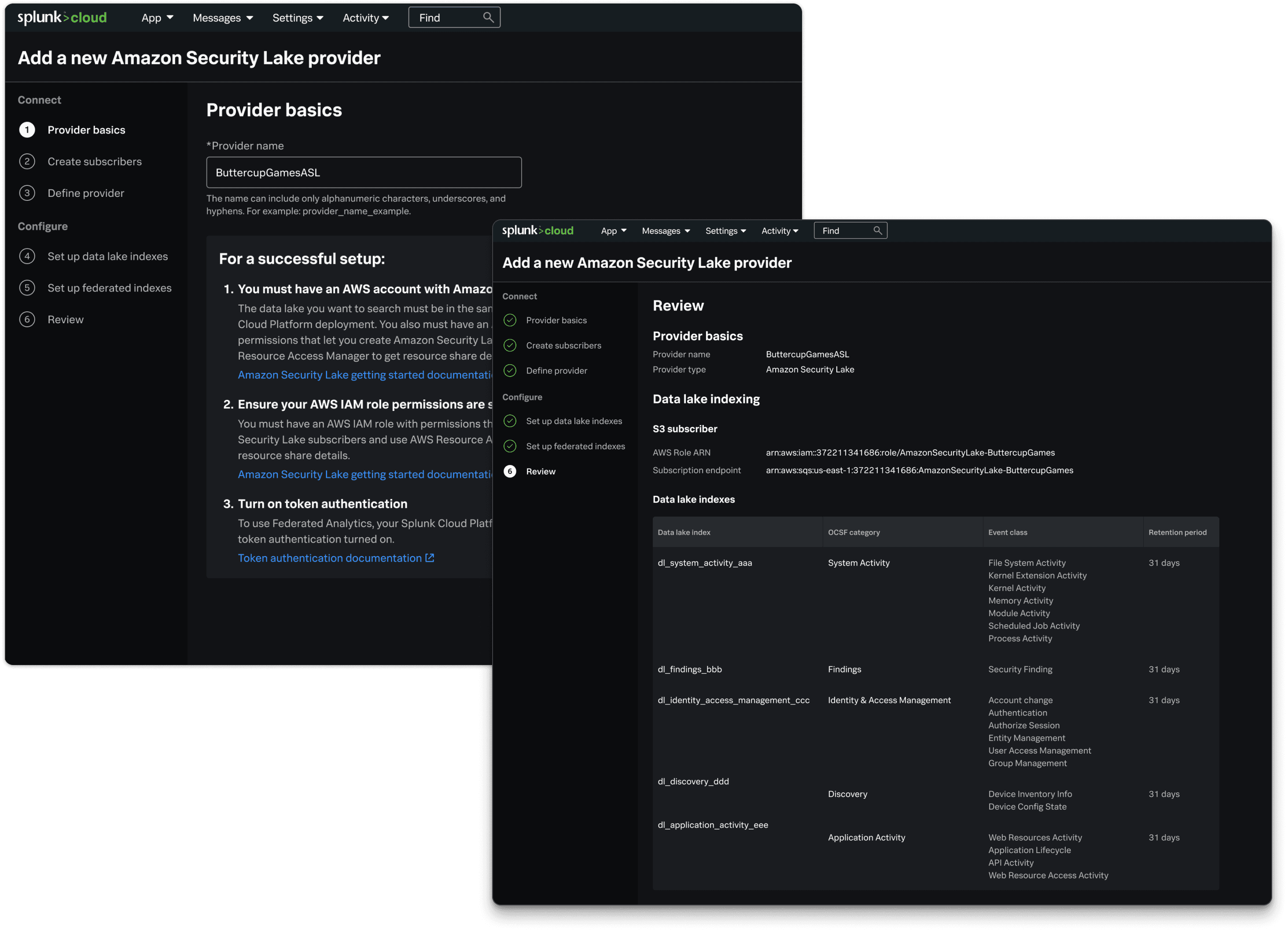Click splunk cloud logo in front window
The height and width of the screenshot is (931, 1288).
tap(537, 231)
